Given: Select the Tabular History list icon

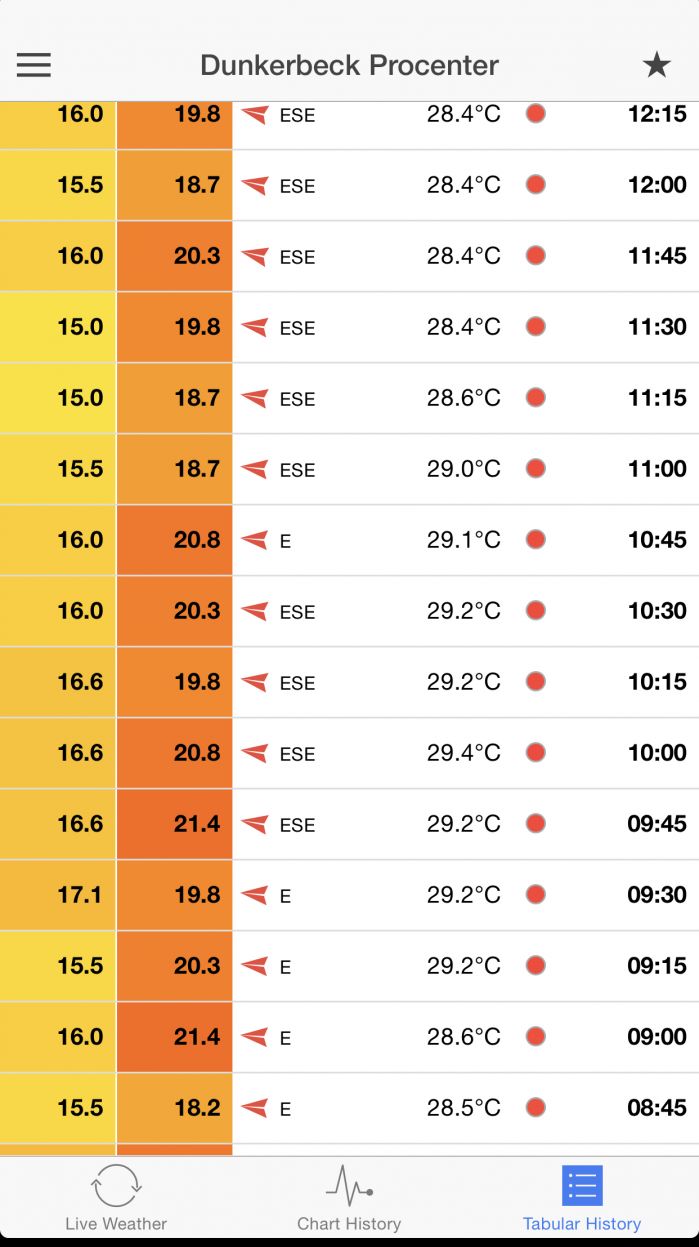Looking at the screenshot, I should 582,1186.
